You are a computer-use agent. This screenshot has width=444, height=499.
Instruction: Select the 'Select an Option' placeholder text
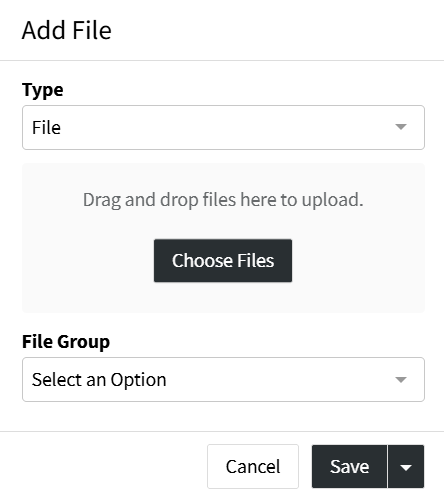coord(99,380)
